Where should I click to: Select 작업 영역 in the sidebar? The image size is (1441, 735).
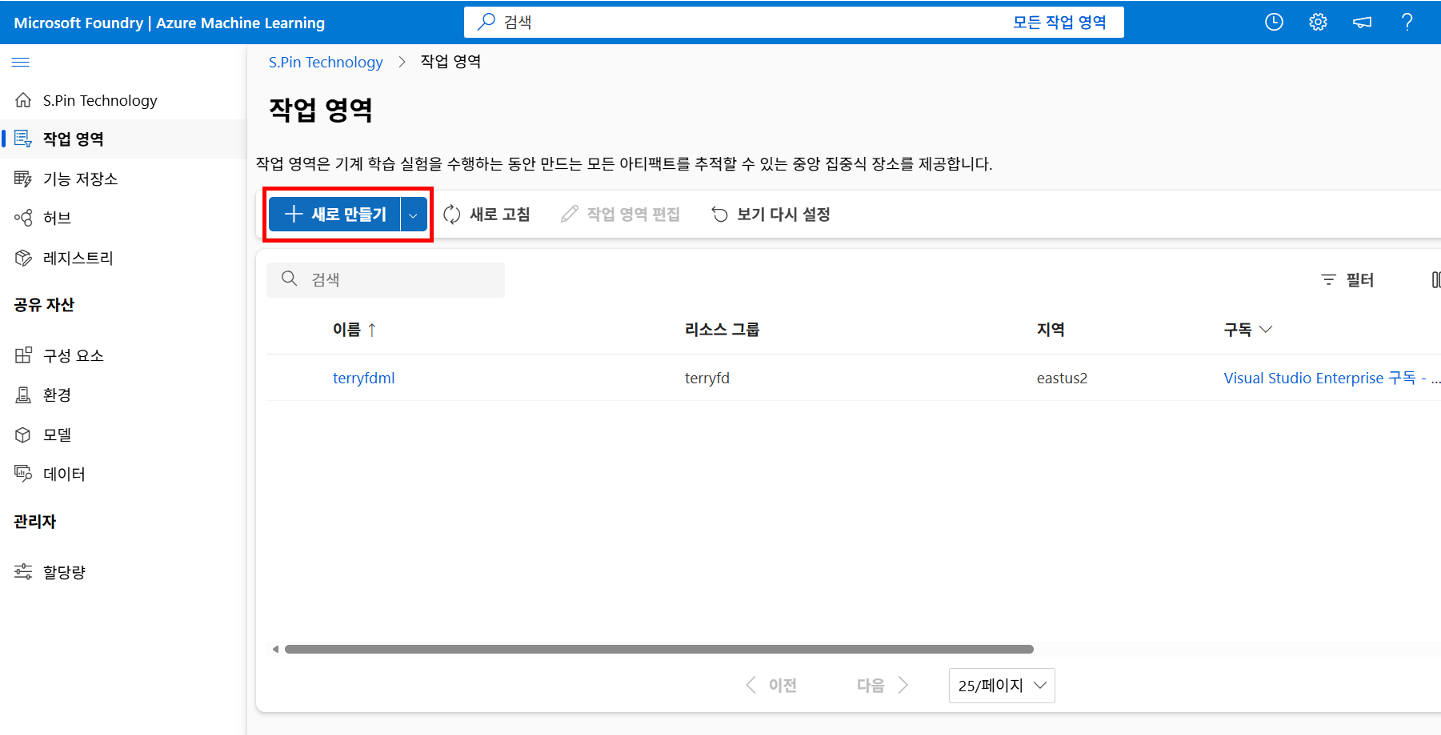coord(122,139)
